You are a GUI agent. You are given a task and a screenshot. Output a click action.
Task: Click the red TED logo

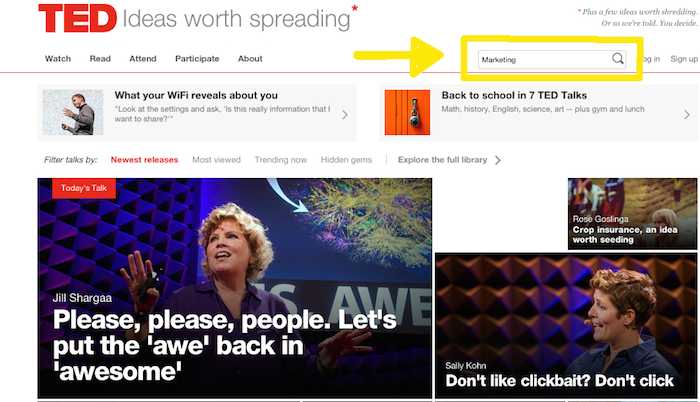pyautogui.click(x=78, y=18)
